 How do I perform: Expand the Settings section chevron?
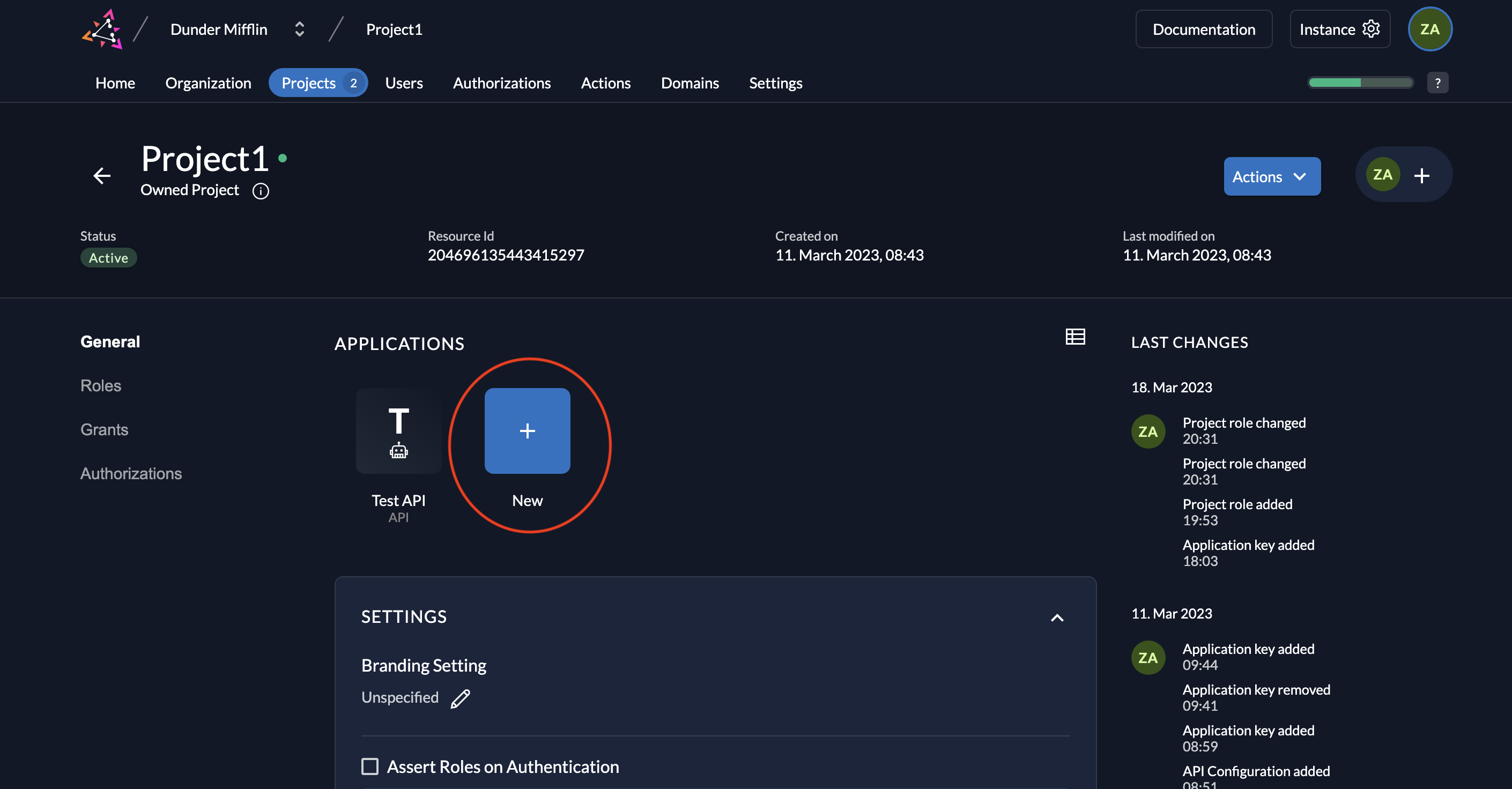pyautogui.click(x=1057, y=617)
